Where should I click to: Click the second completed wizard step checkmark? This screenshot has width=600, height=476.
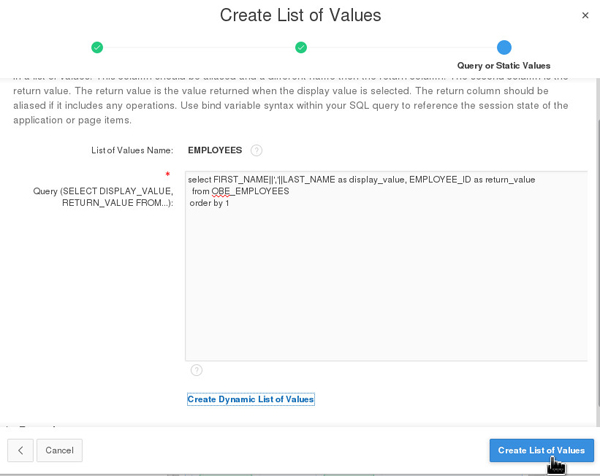tap(301, 47)
